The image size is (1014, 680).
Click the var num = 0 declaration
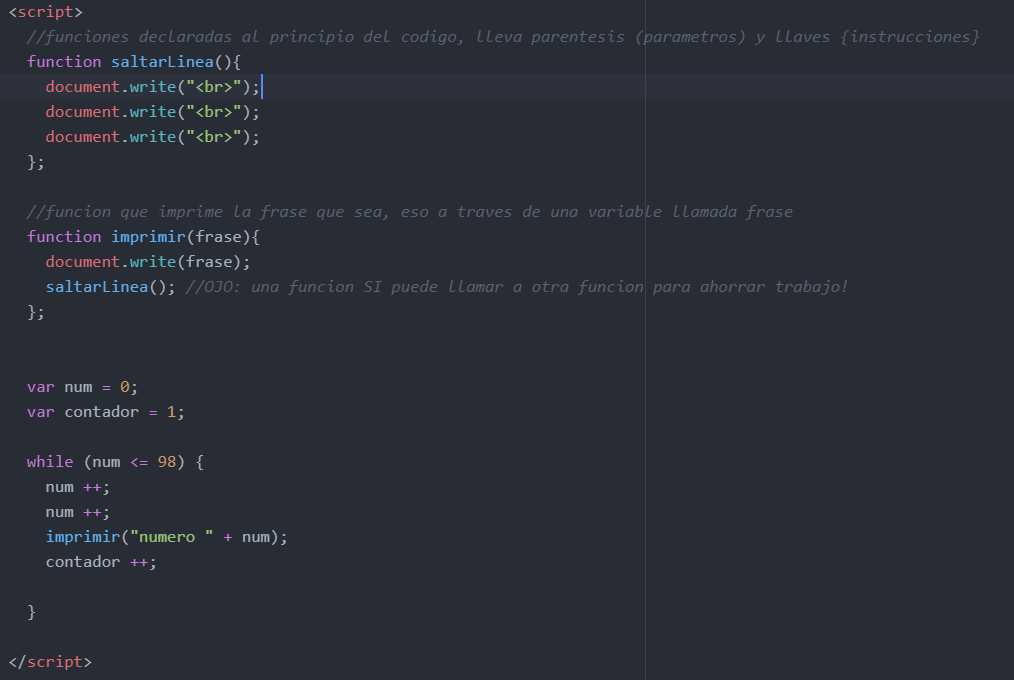[85, 386]
